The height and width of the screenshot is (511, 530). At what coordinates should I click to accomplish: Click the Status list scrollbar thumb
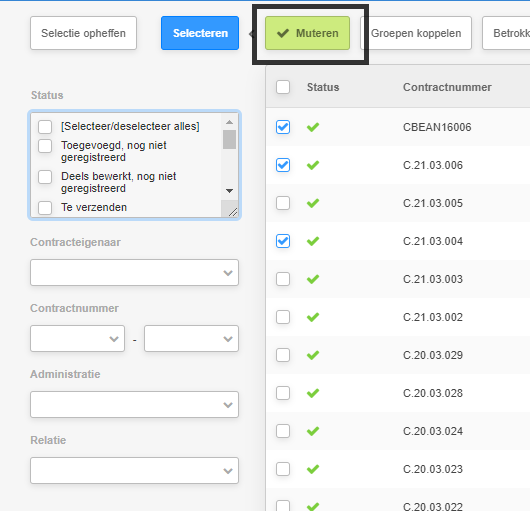pyautogui.click(x=230, y=140)
